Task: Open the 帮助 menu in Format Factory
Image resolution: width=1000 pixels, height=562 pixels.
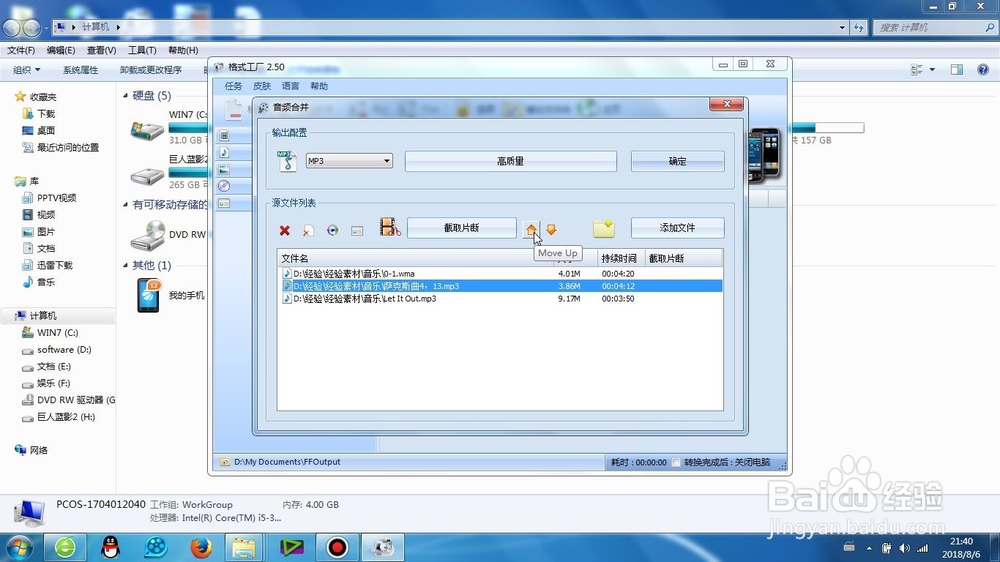Action: tap(319, 86)
